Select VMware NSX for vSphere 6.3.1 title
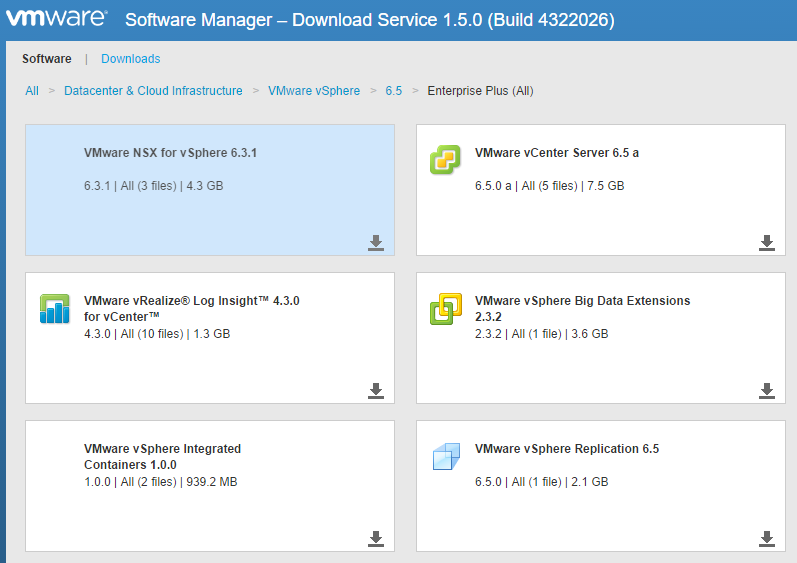 click(170, 153)
